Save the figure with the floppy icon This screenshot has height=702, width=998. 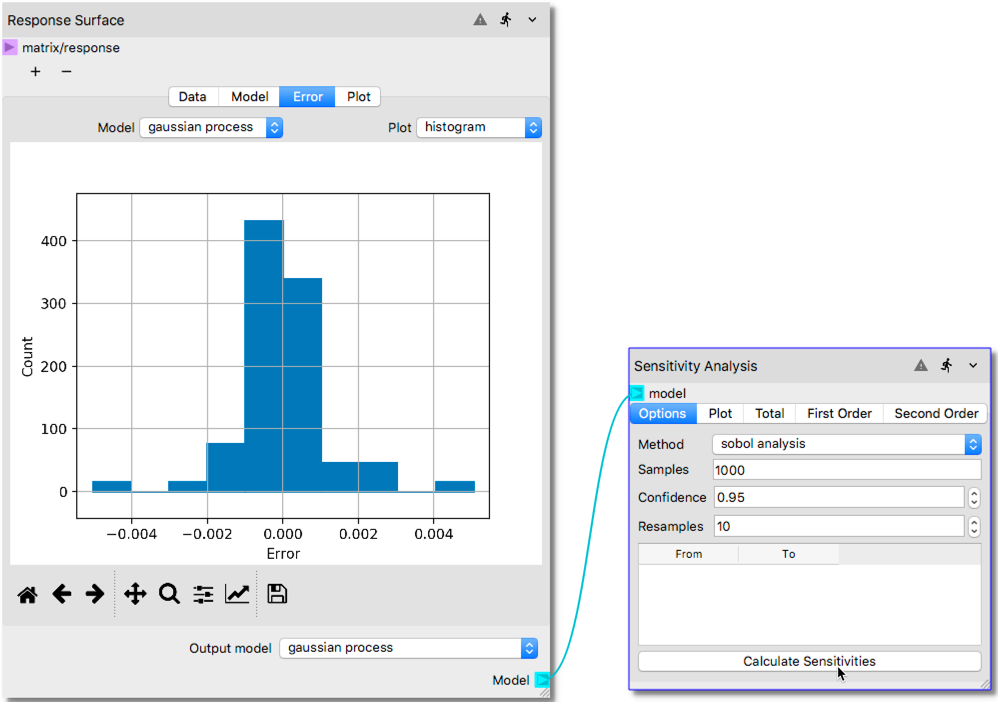(278, 594)
